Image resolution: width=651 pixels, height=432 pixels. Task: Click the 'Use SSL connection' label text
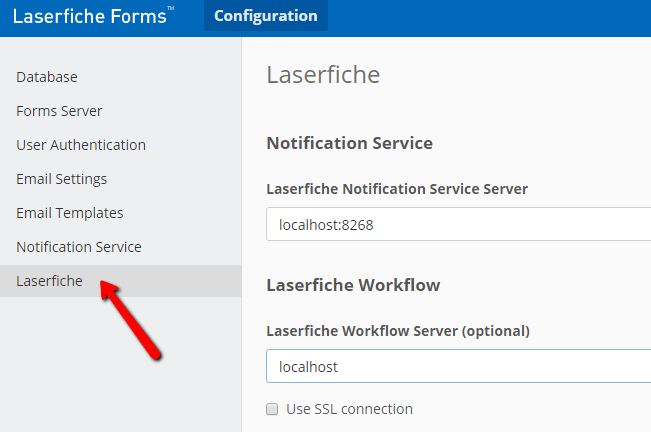[349, 409]
